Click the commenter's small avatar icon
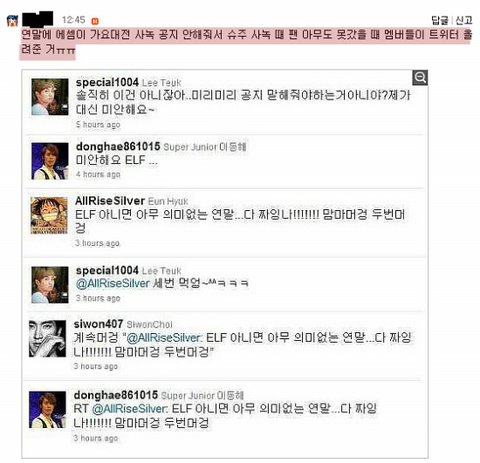The height and width of the screenshot is (463, 480). pyautogui.click(x=12, y=21)
